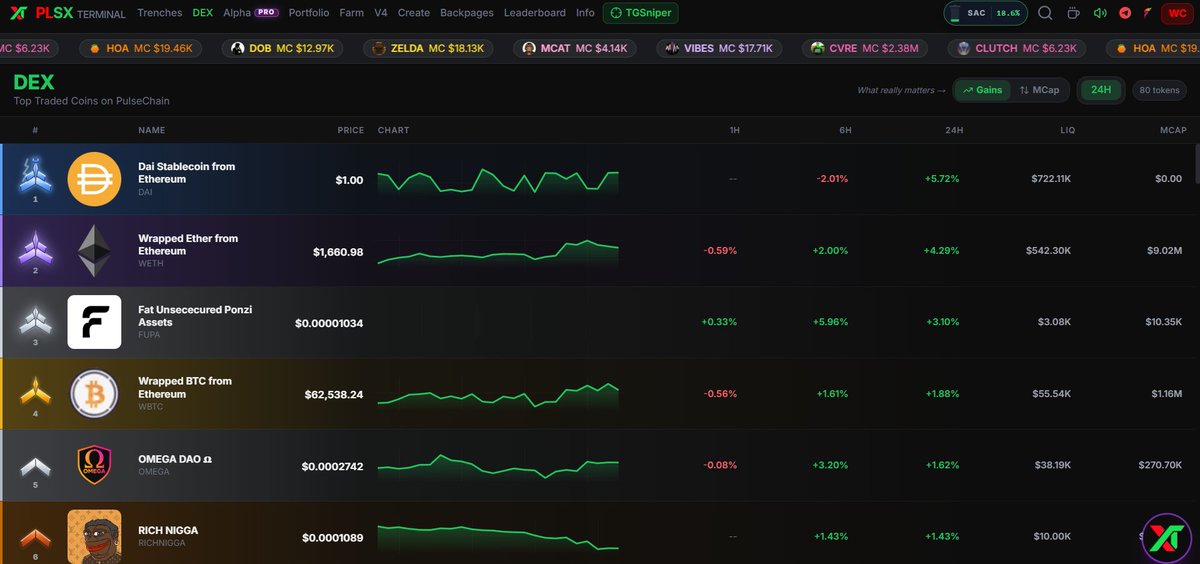Click the PLSX Terminal logo
The image size is (1200, 564).
click(x=68, y=13)
